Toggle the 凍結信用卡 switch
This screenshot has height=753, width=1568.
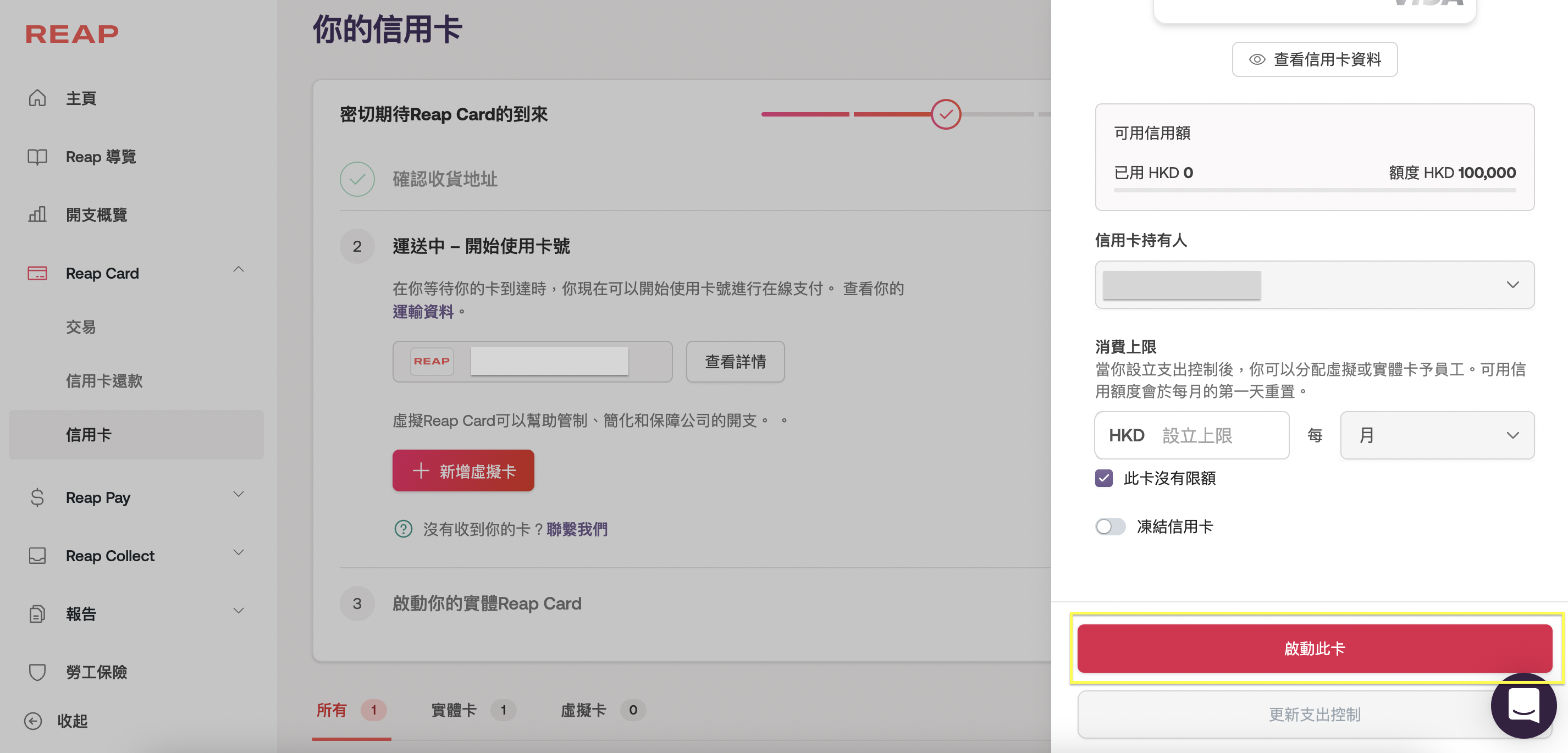click(x=1110, y=526)
